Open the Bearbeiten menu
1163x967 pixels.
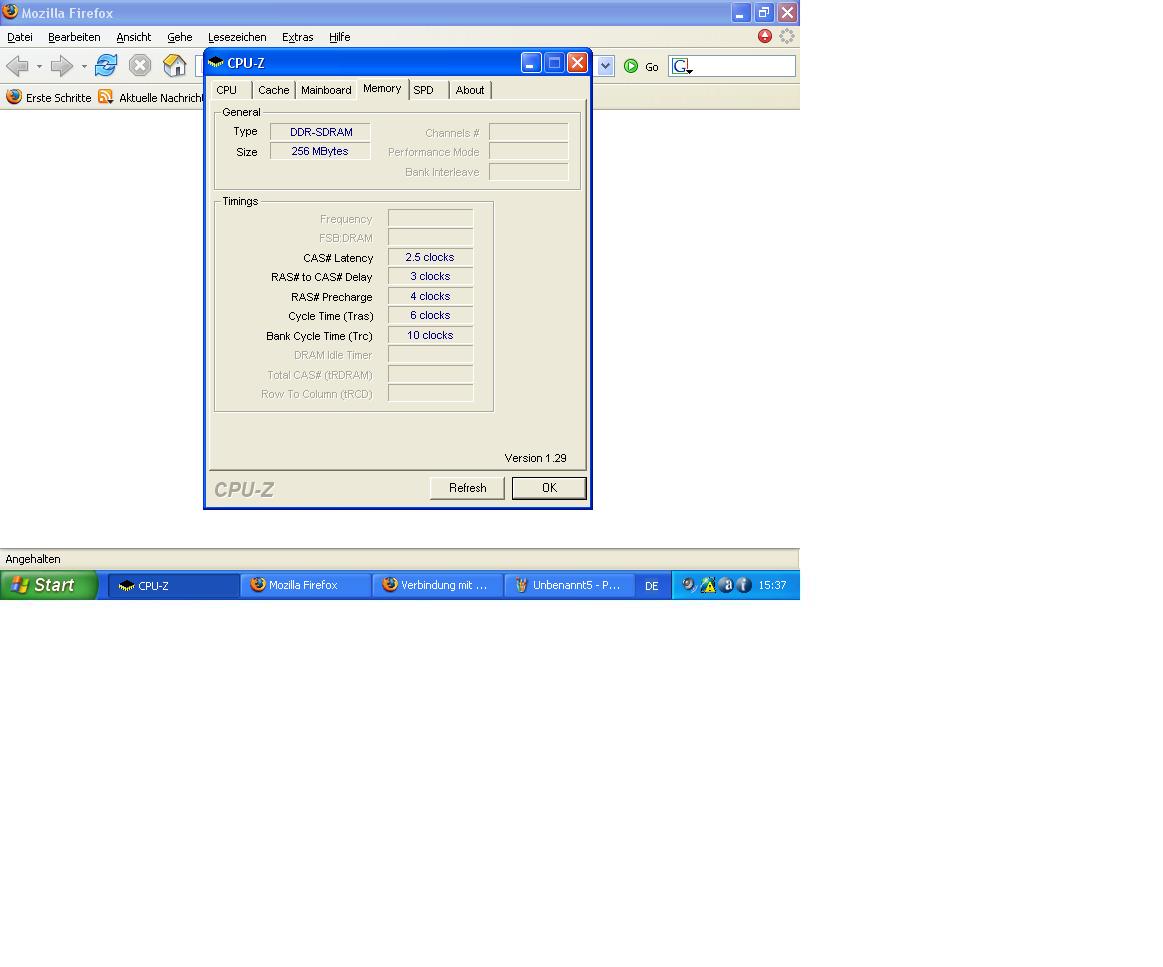[74, 37]
